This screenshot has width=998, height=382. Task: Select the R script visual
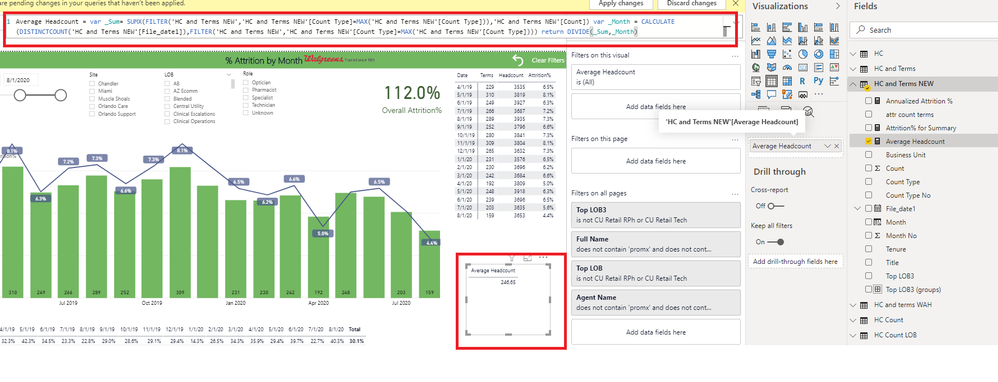(803, 81)
